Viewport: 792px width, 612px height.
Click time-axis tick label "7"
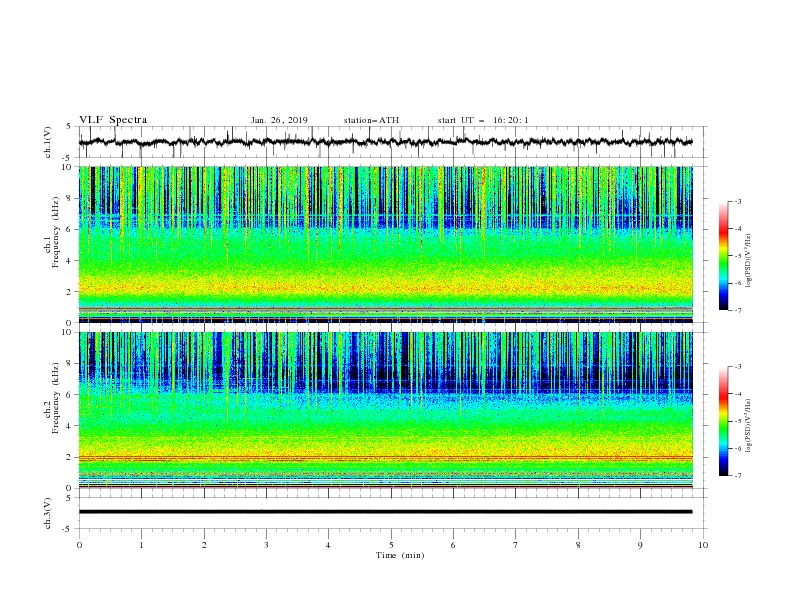pos(516,545)
